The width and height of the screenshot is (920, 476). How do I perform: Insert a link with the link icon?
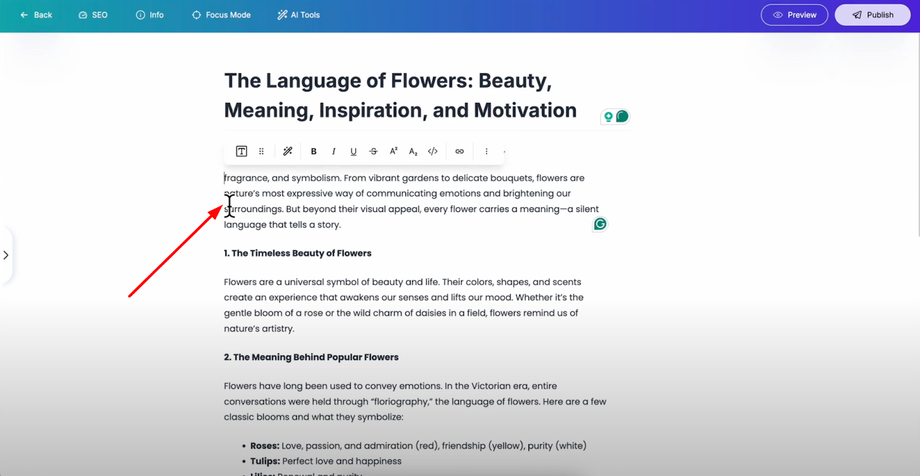[x=460, y=151]
